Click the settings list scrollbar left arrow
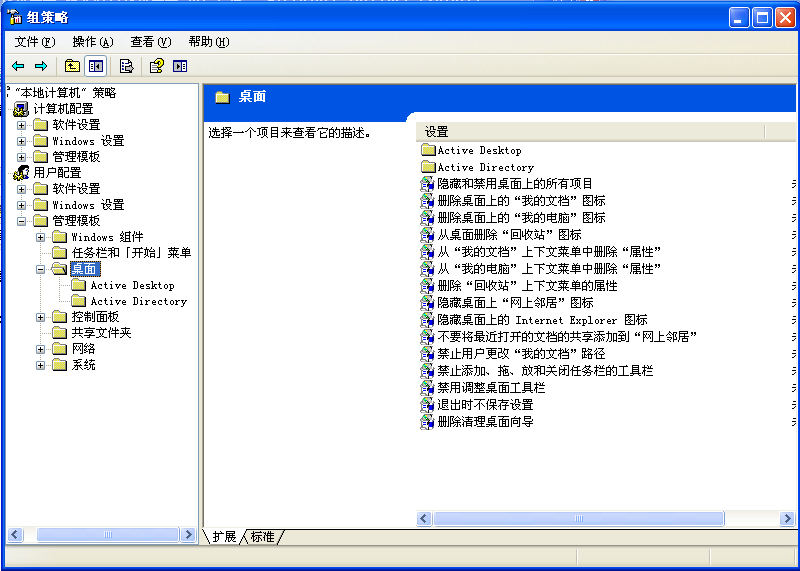Screen dimensions: 800x571 (x=424, y=518)
